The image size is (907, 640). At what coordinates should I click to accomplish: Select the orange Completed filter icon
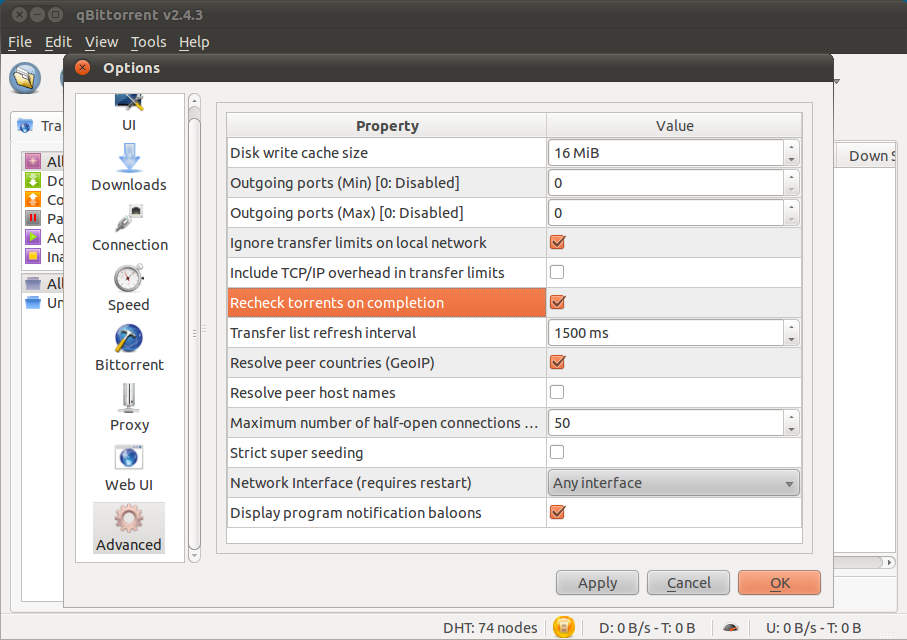pos(33,199)
